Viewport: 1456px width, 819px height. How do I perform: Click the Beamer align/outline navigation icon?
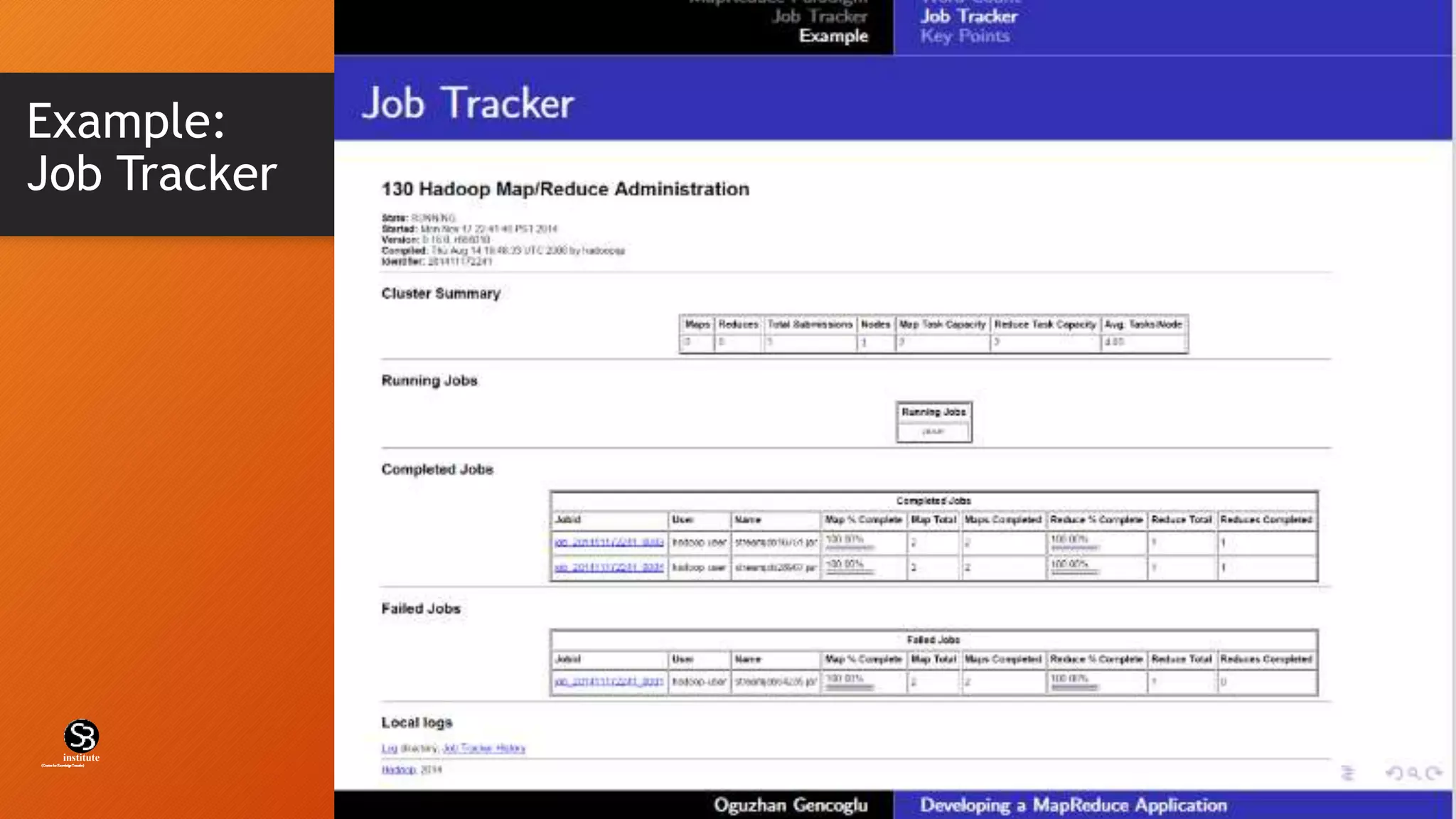[1347, 773]
